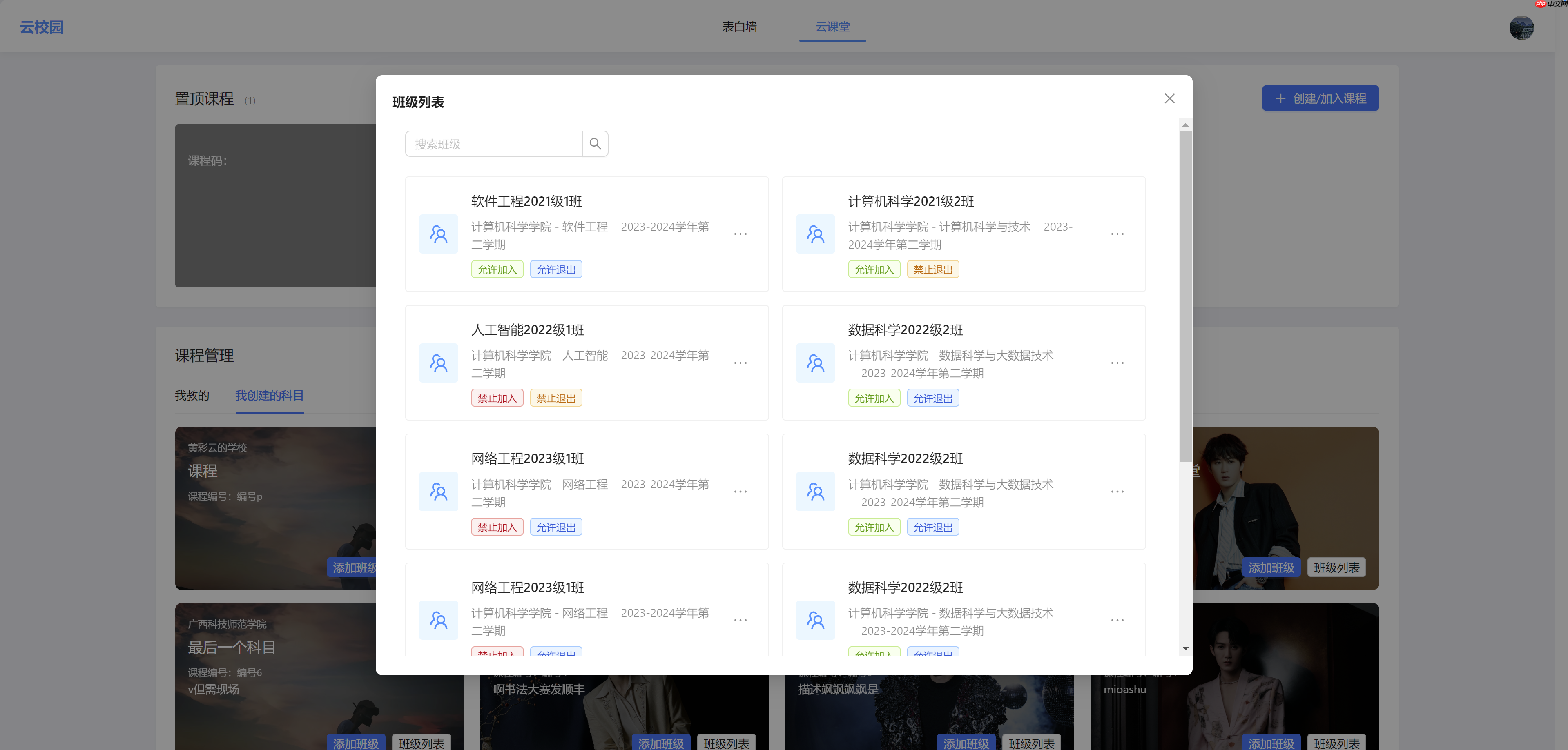Close the 班级列表 dialog with the X icon
The height and width of the screenshot is (750, 1568).
tap(1169, 98)
